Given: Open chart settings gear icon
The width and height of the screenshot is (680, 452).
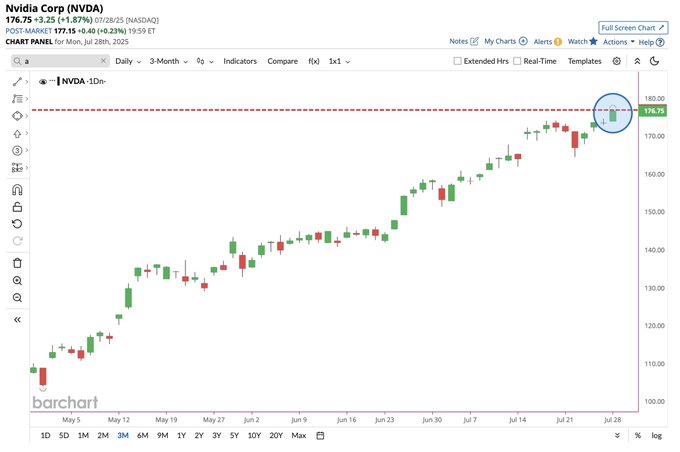Looking at the screenshot, I should (616, 61).
